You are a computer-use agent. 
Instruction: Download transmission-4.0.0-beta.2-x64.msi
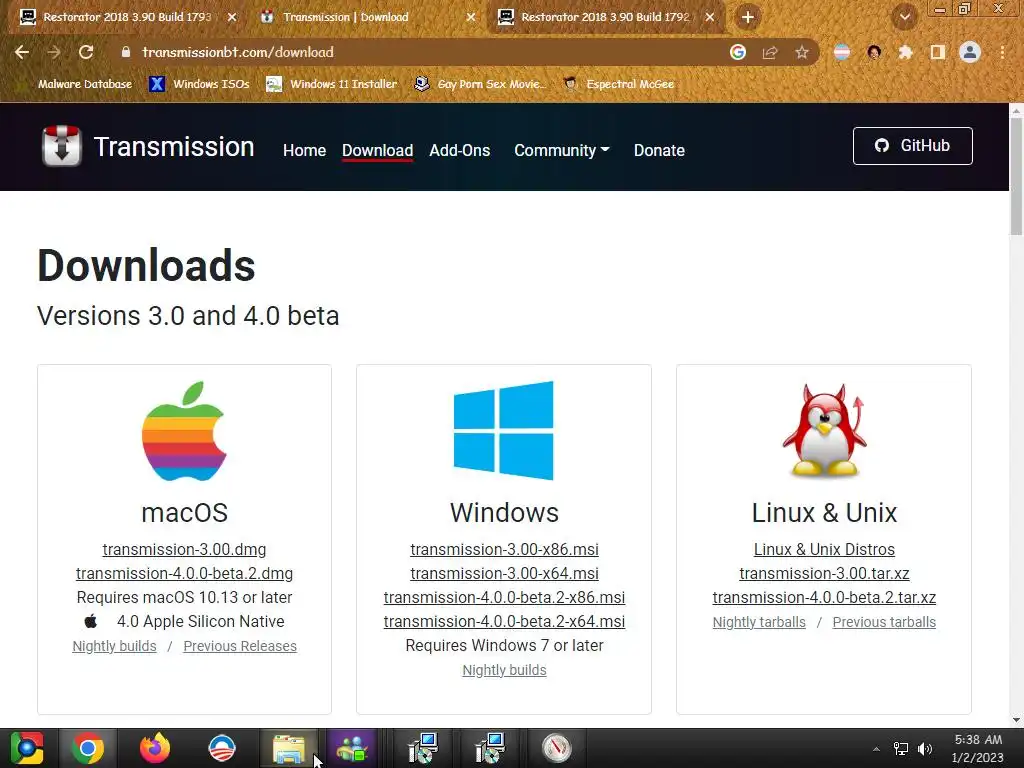tap(504, 622)
